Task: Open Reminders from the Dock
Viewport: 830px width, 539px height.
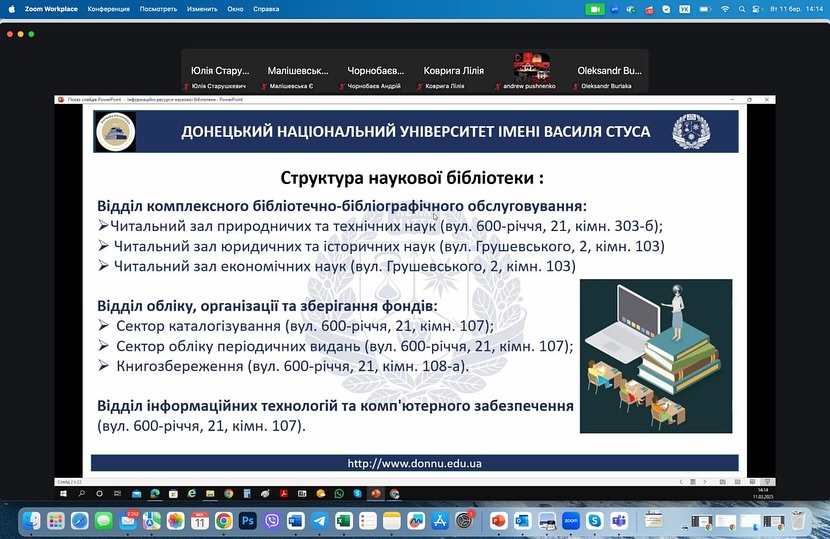Action: point(368,522)
